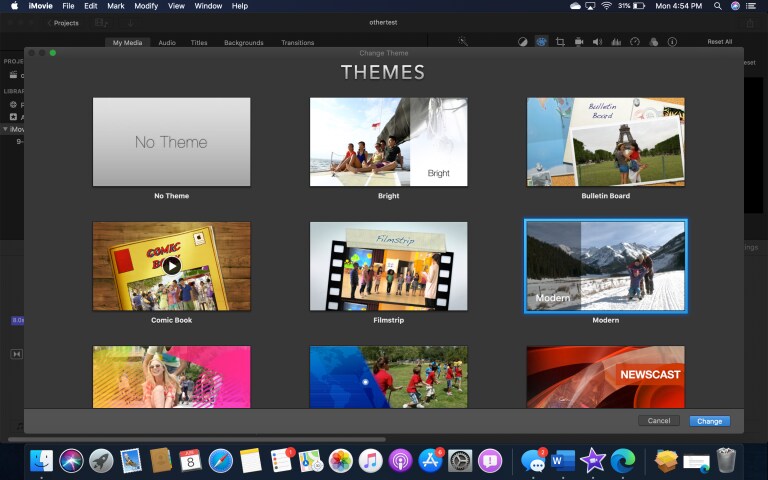
Task: Select the color balance icon
Action: click(523, 42)
